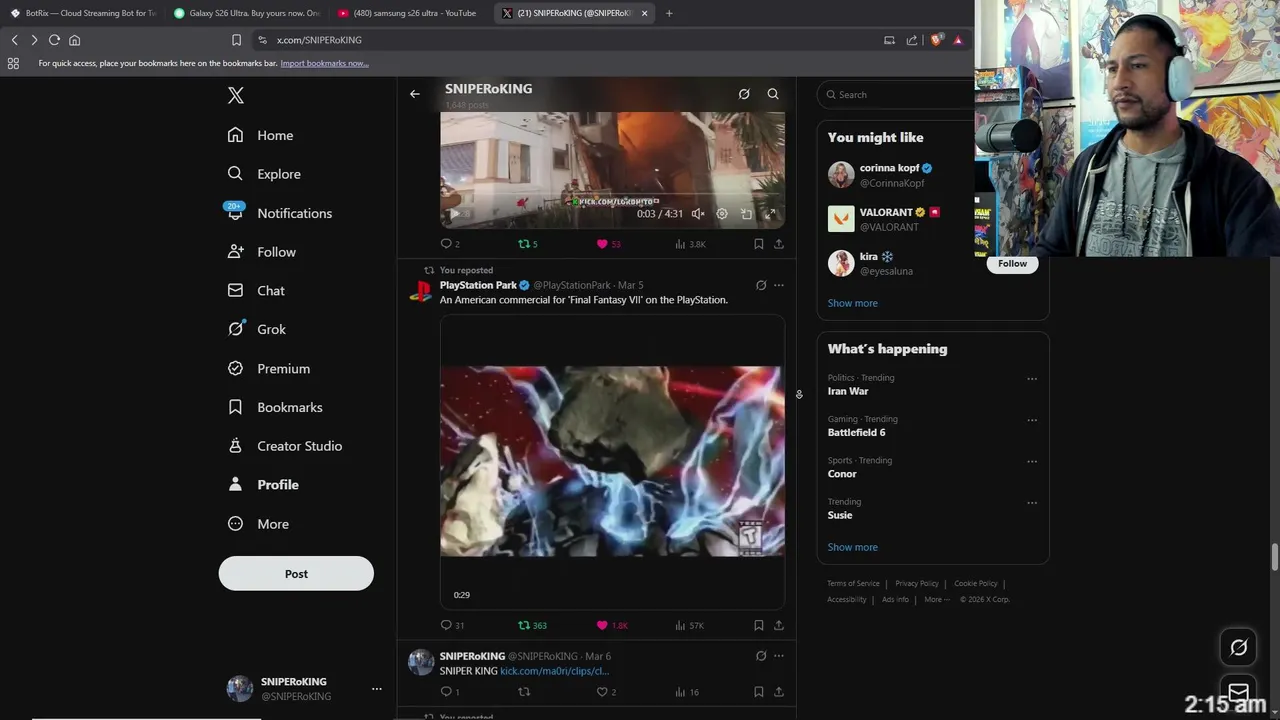The height and width of the screenshot is (720, 1280).
Task: Click the X logo in the sidebar
Action: (235, 96)
